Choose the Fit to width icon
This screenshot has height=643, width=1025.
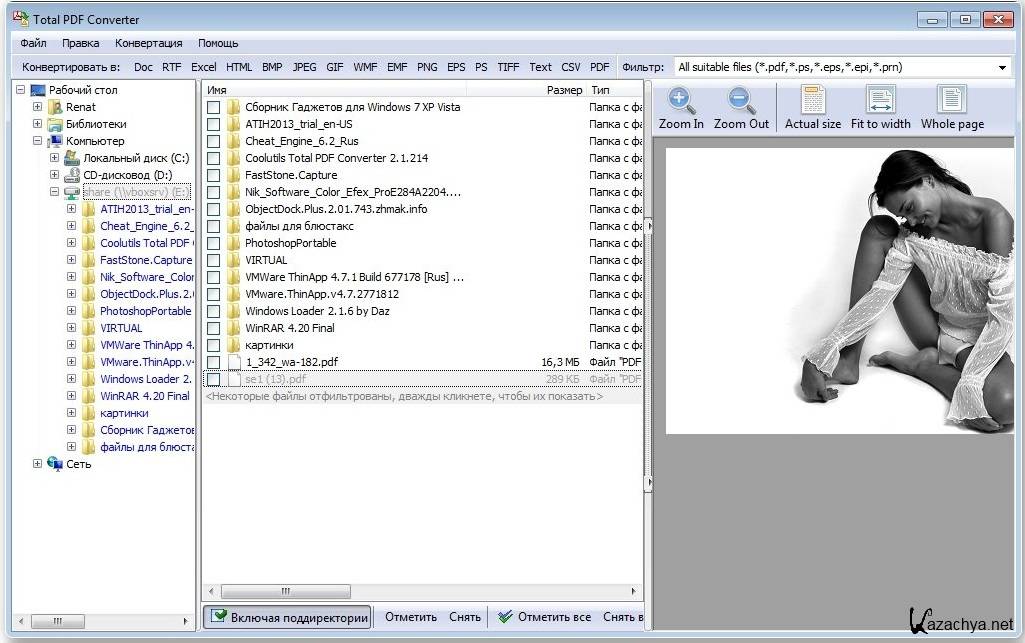point(880,100)
